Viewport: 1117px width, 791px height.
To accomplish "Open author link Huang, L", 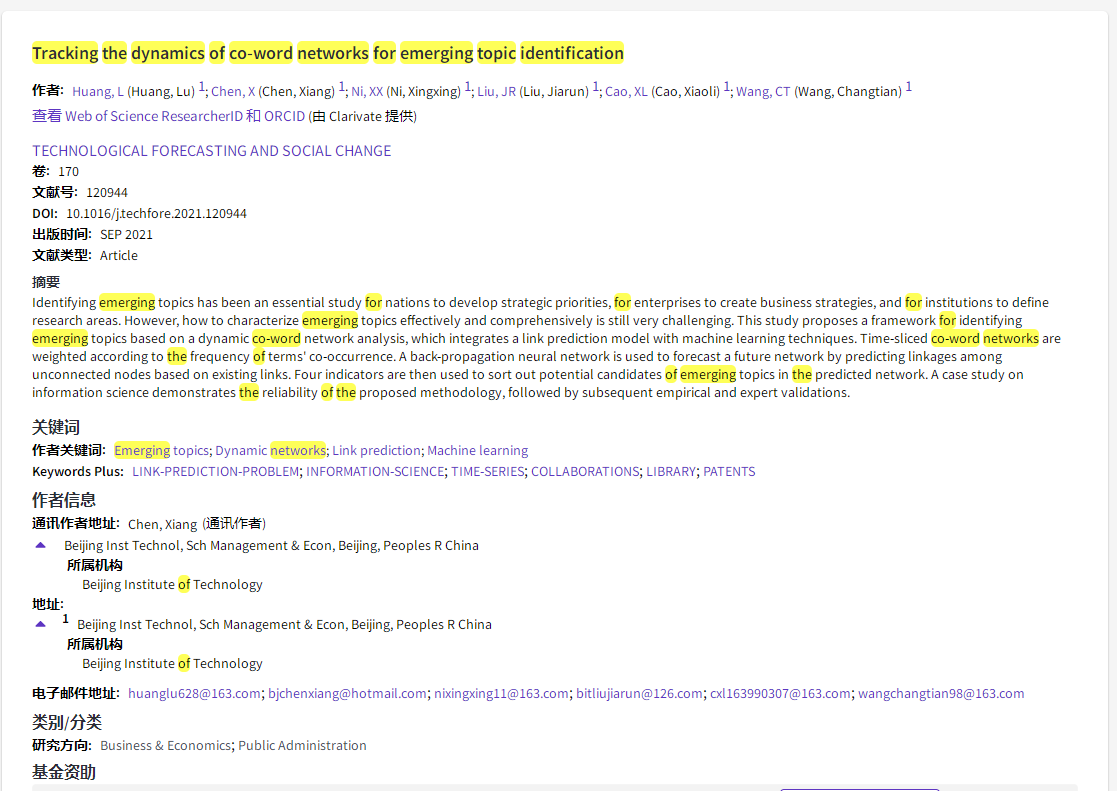I will (98, 91).
